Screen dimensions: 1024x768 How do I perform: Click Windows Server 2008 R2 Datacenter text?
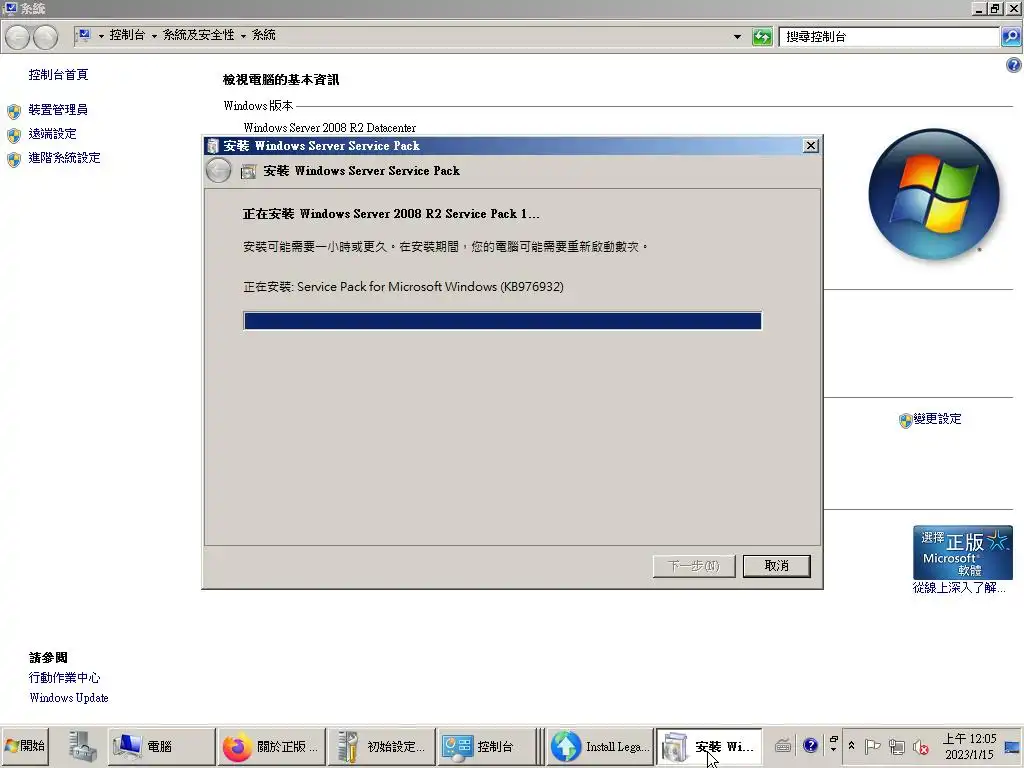pyautogui.click(x=330, y=127)
